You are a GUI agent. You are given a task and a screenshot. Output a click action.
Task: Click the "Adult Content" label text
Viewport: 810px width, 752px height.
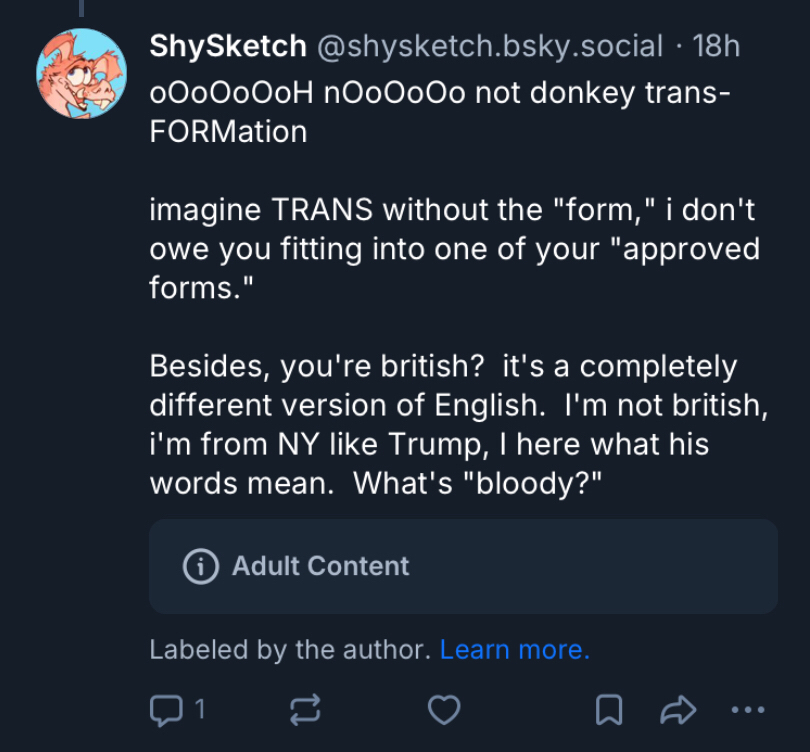click(x=320, y=566)
